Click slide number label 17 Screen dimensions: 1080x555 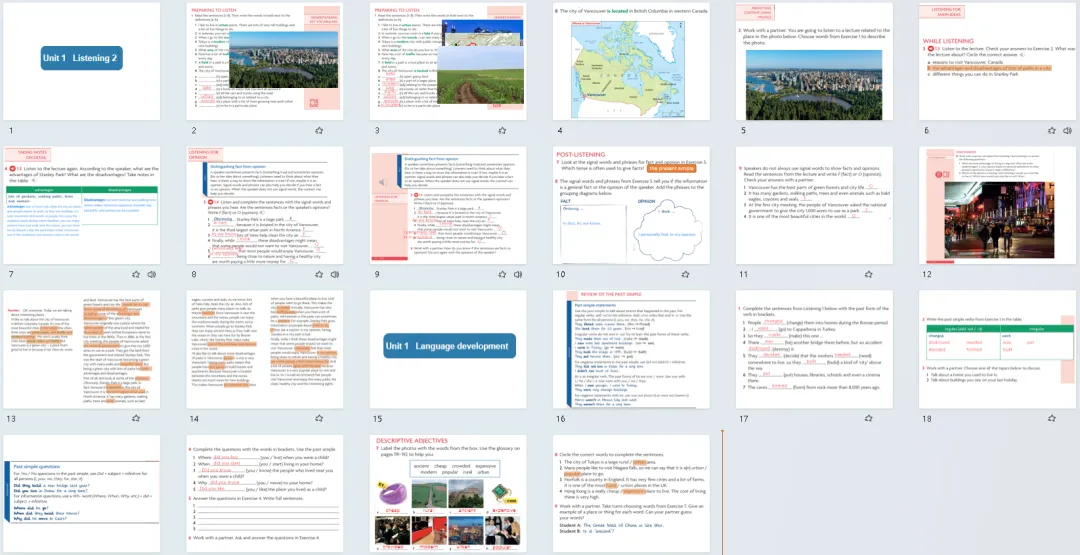[x=744, y=418]
